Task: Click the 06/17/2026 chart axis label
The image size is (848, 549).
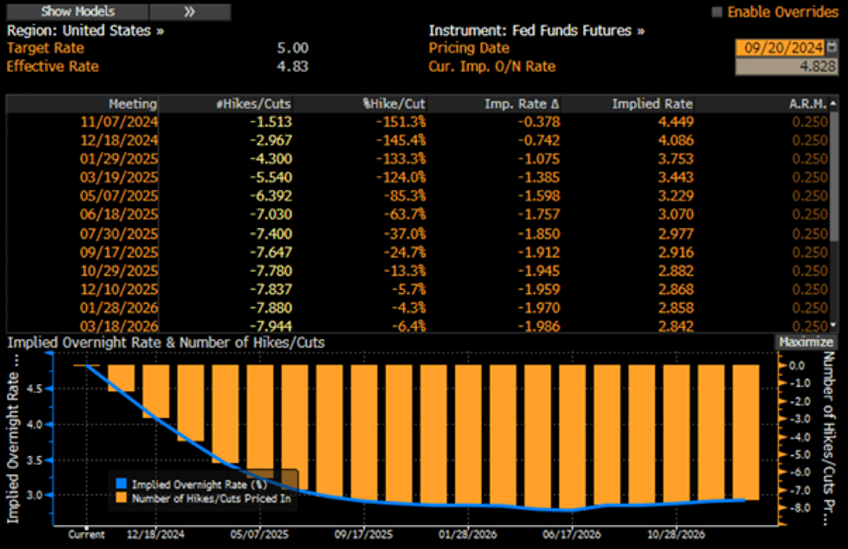Action: point(571,534)
